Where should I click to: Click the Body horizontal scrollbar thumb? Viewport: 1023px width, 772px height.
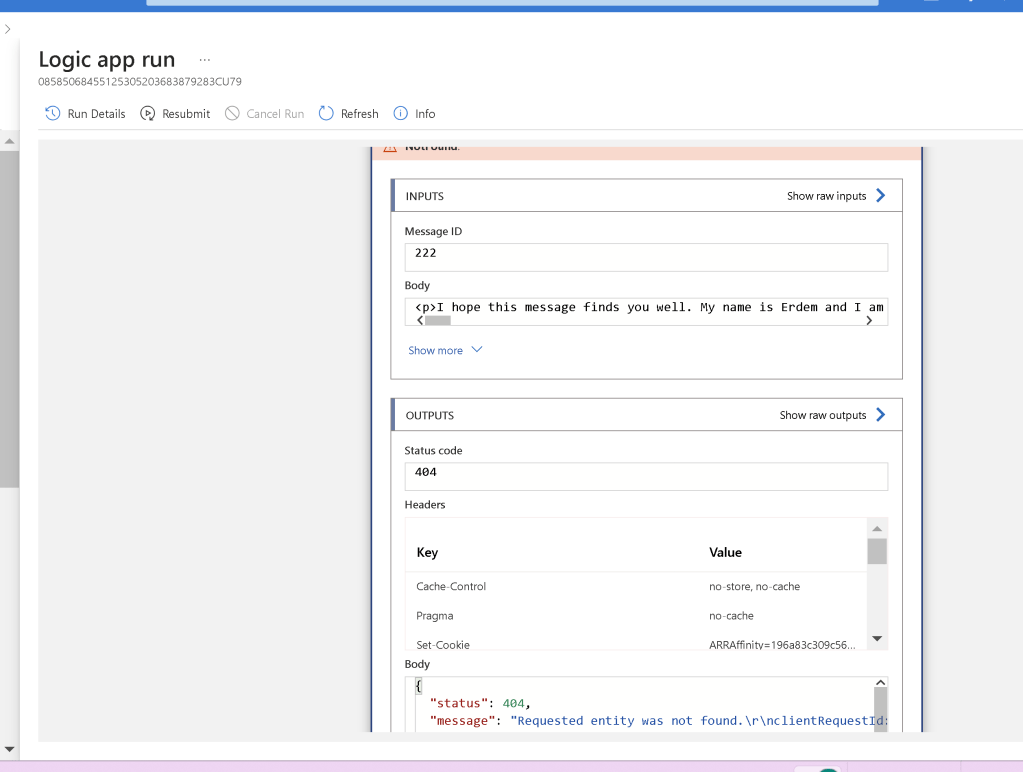[x=438, y=320]
